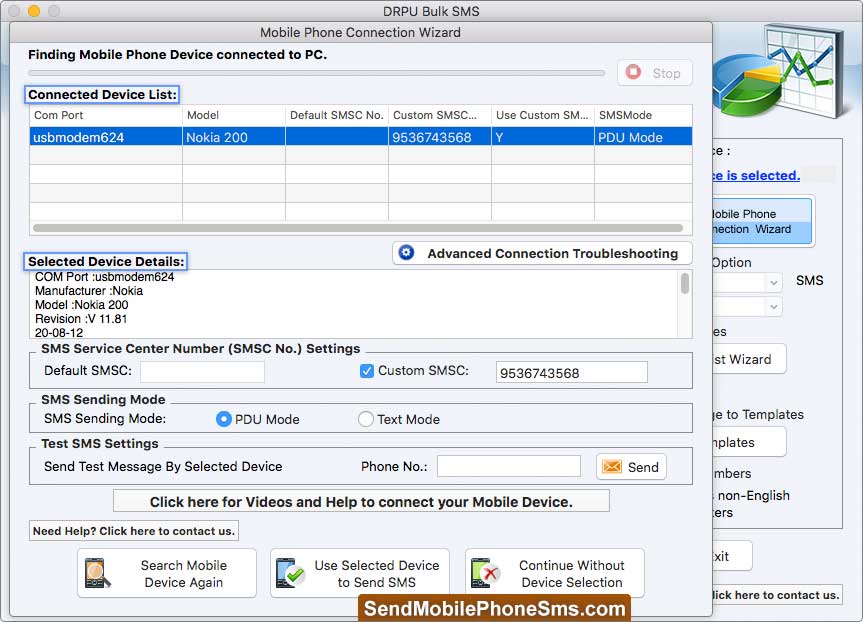
Task: Click the Com Port column header
Action: 106,115
